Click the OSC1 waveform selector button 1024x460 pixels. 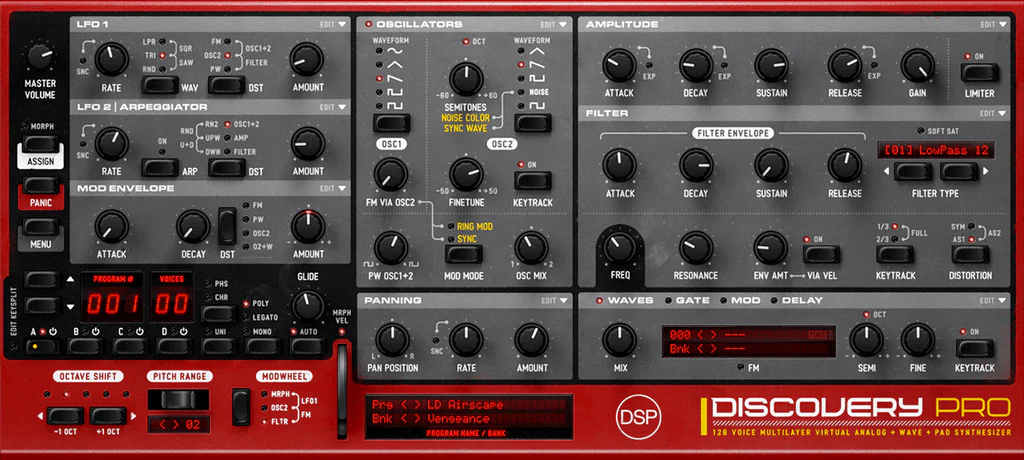[392, 123]
